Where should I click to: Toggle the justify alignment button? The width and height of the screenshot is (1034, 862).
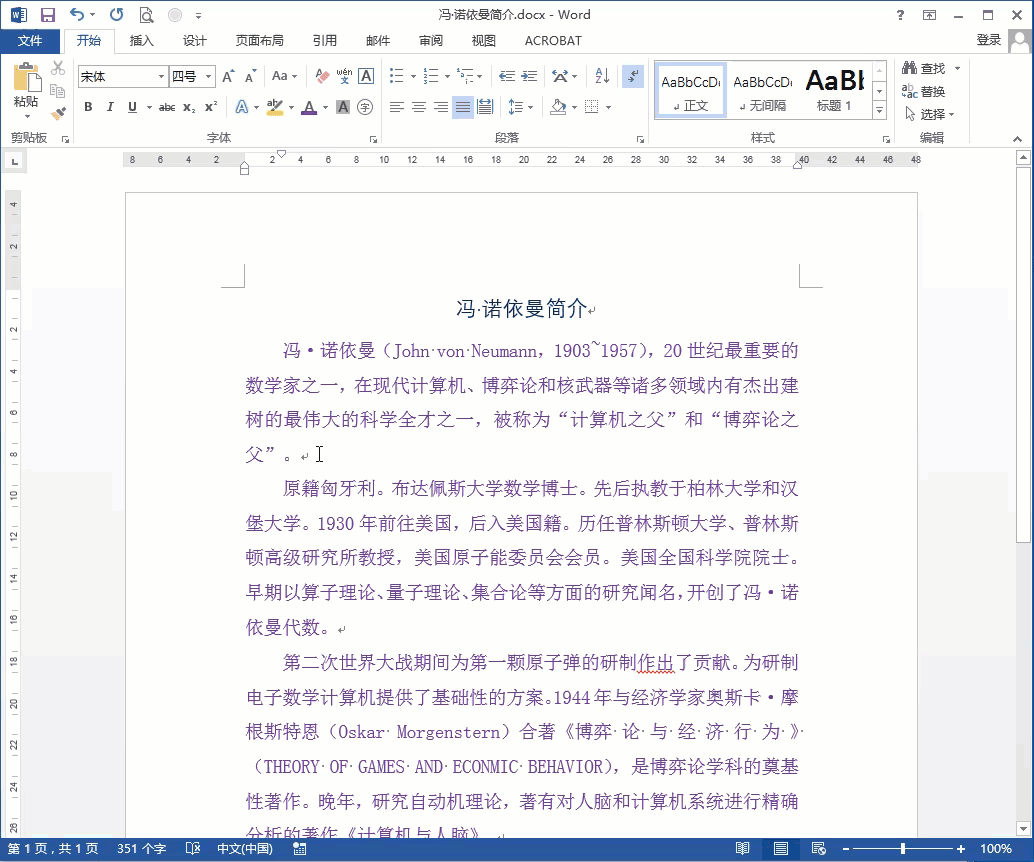[x=461, y=107]
